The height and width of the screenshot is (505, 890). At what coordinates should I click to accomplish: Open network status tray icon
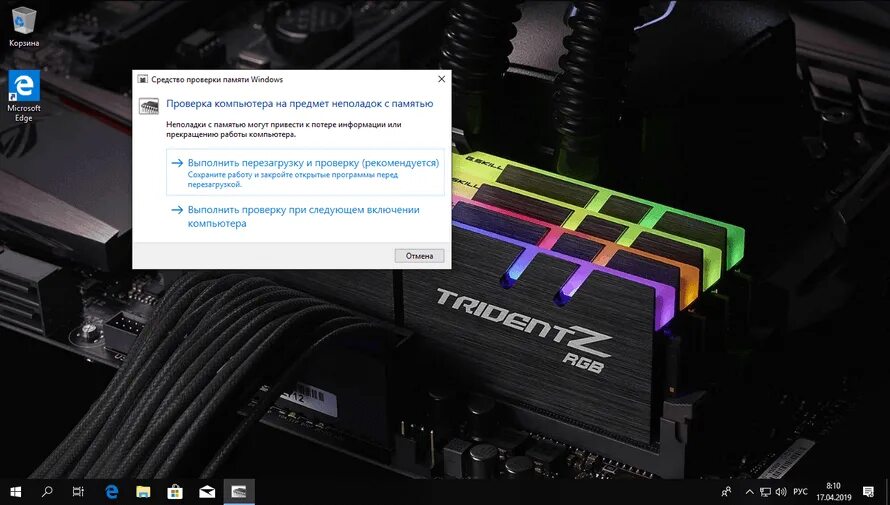[x=765, y=492]
